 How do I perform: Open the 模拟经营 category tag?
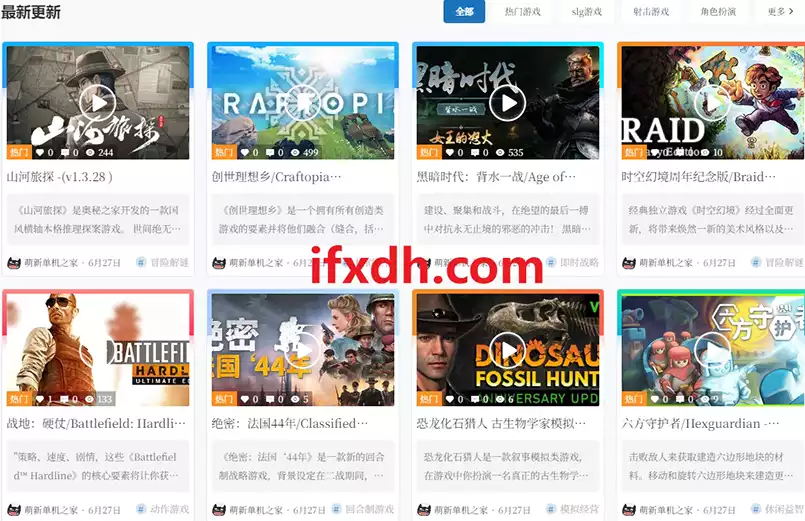(572, 509)
